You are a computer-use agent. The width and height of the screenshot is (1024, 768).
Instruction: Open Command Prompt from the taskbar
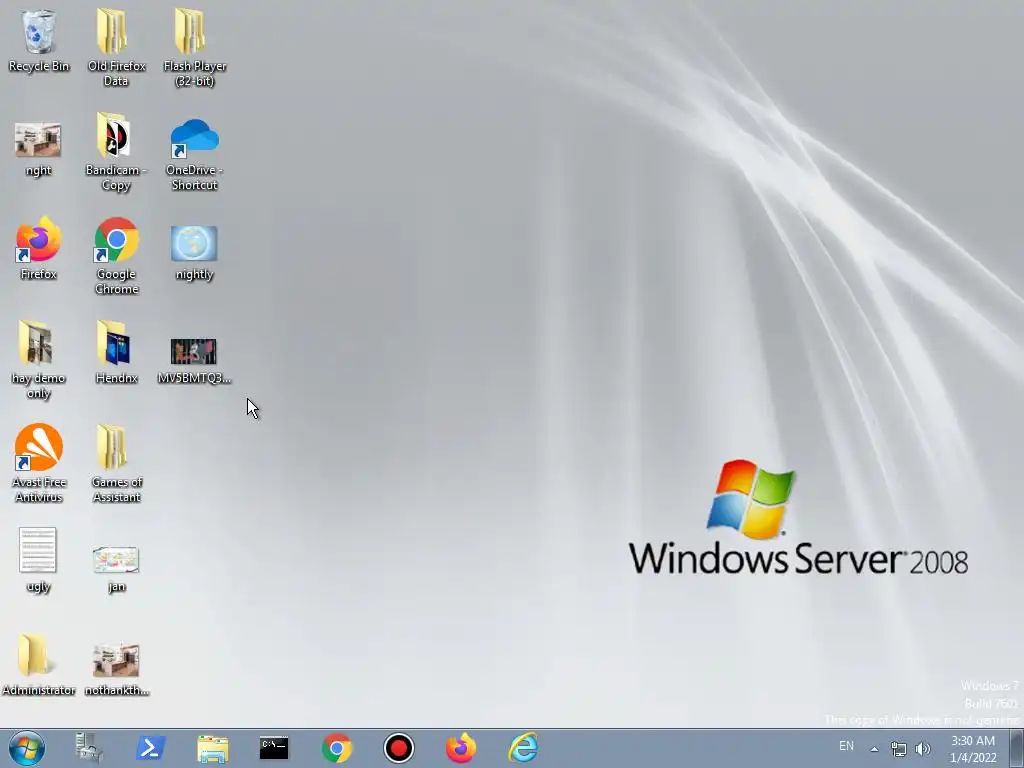[274, 748]
